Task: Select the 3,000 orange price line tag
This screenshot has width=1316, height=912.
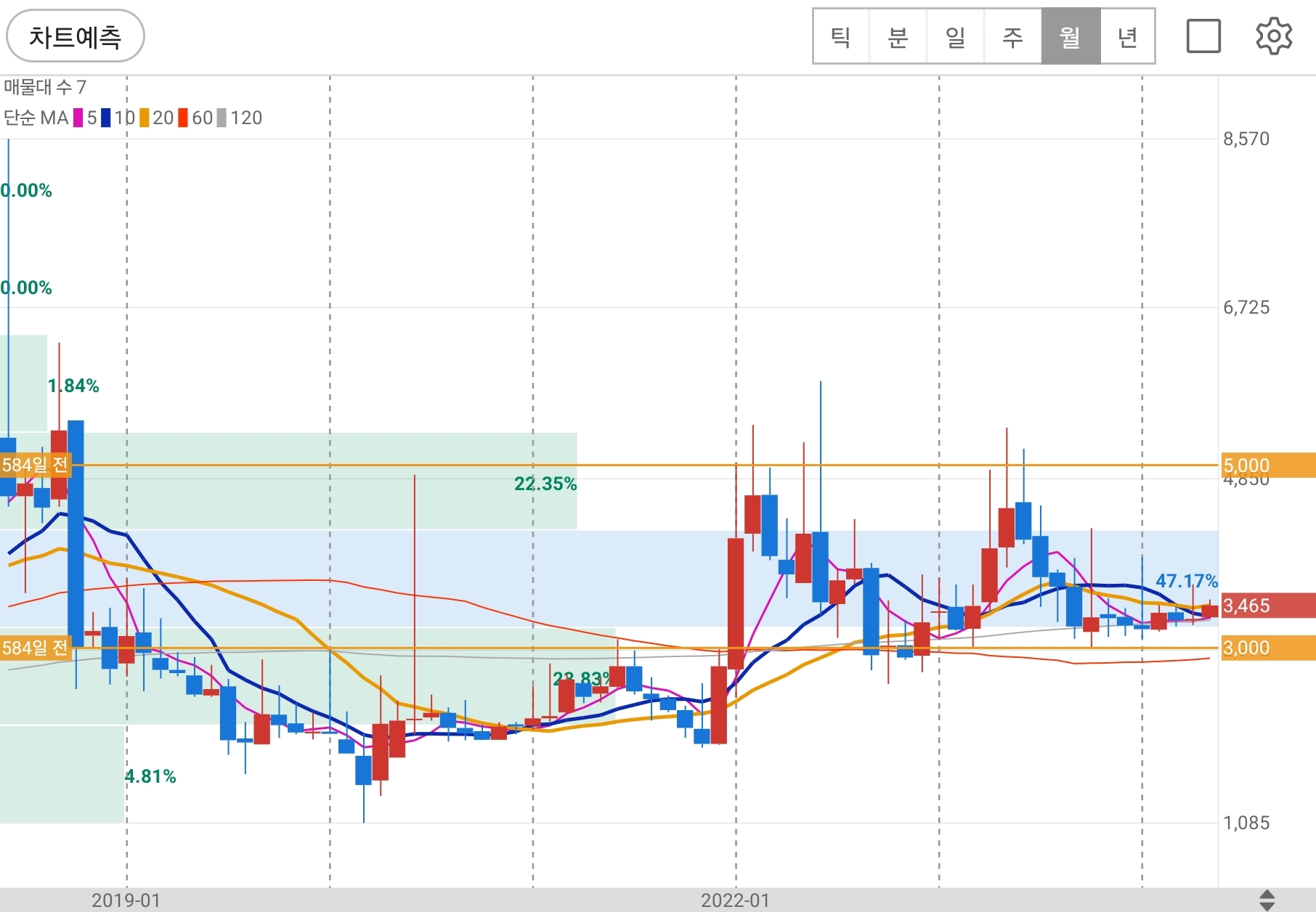Action: (x=1268, y=648)
